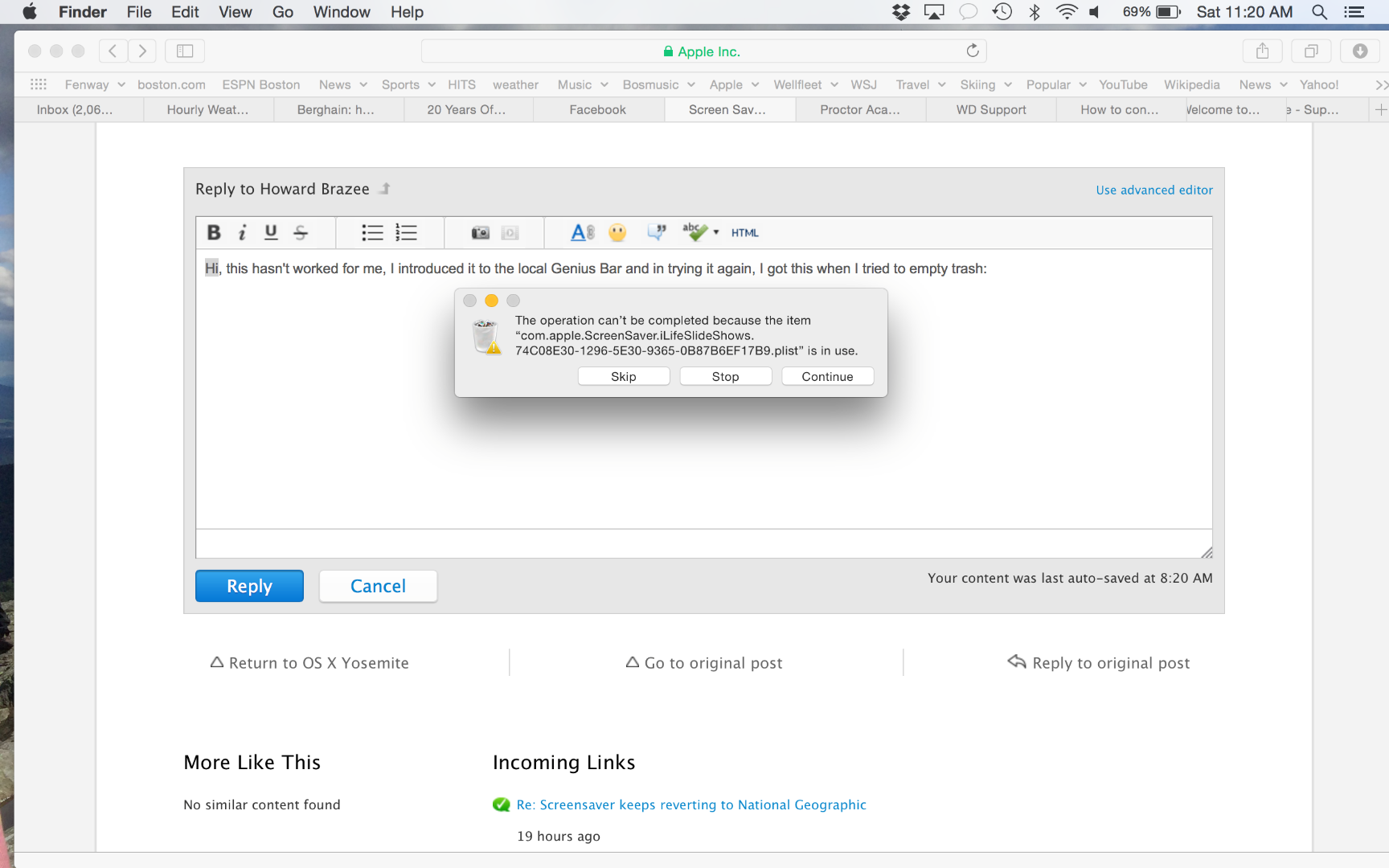This screenshot has height=868, width=1389.
Task: Apply italic formatting in reply editor
Action: pos(242,232)
